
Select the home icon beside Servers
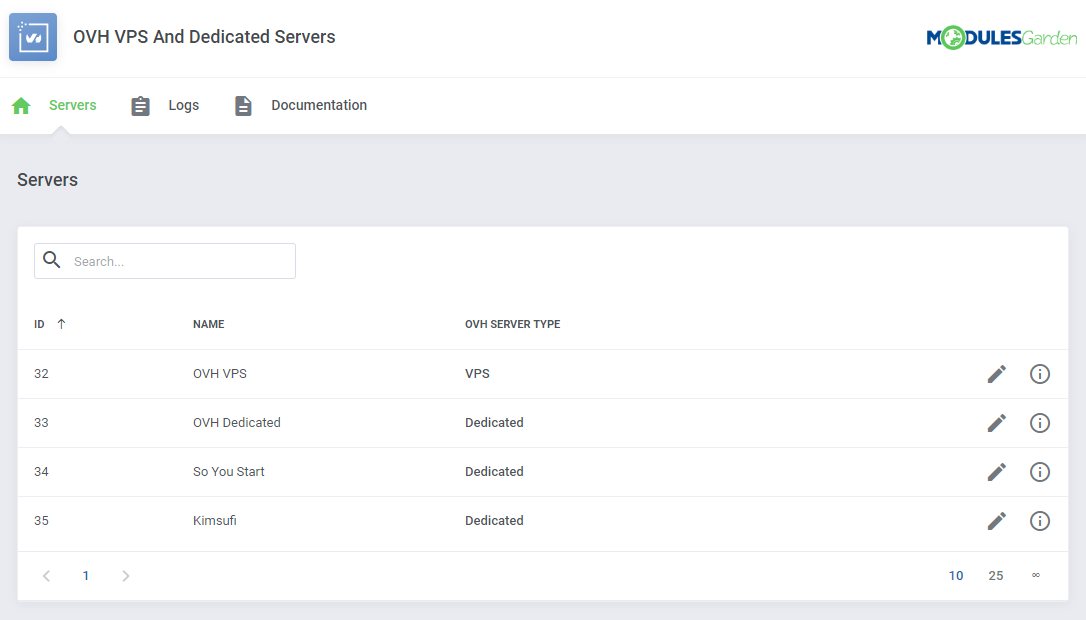21,105
